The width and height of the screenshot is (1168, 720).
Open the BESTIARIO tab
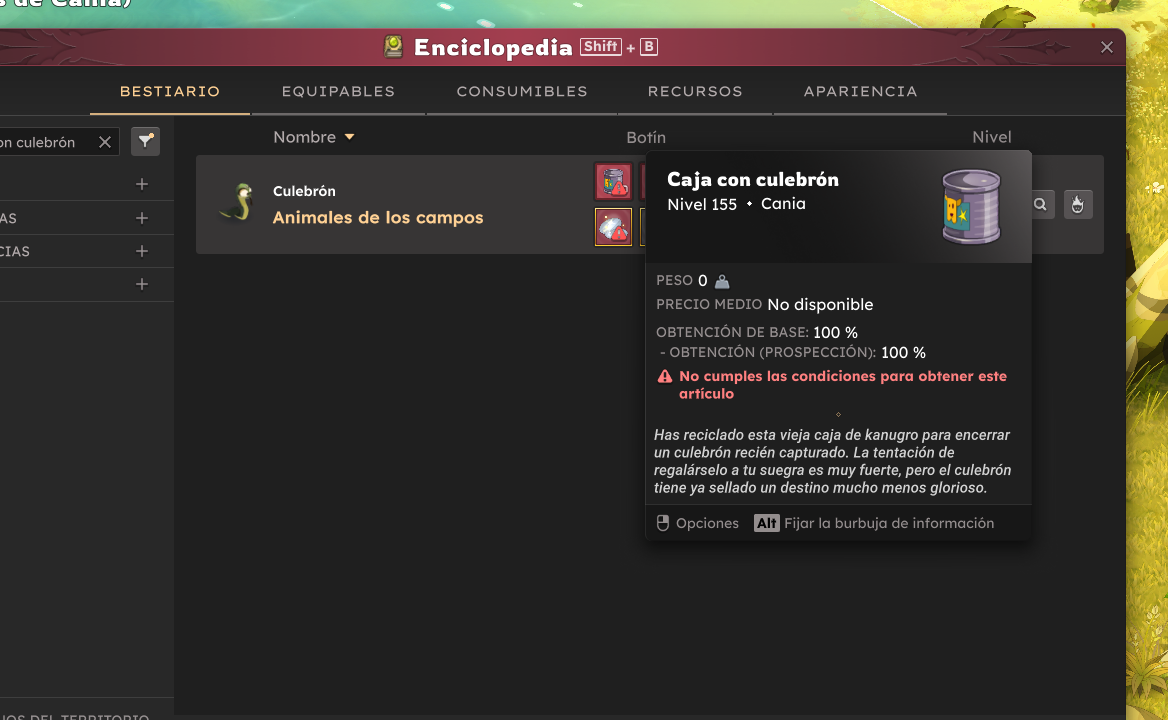coord(170,92)
